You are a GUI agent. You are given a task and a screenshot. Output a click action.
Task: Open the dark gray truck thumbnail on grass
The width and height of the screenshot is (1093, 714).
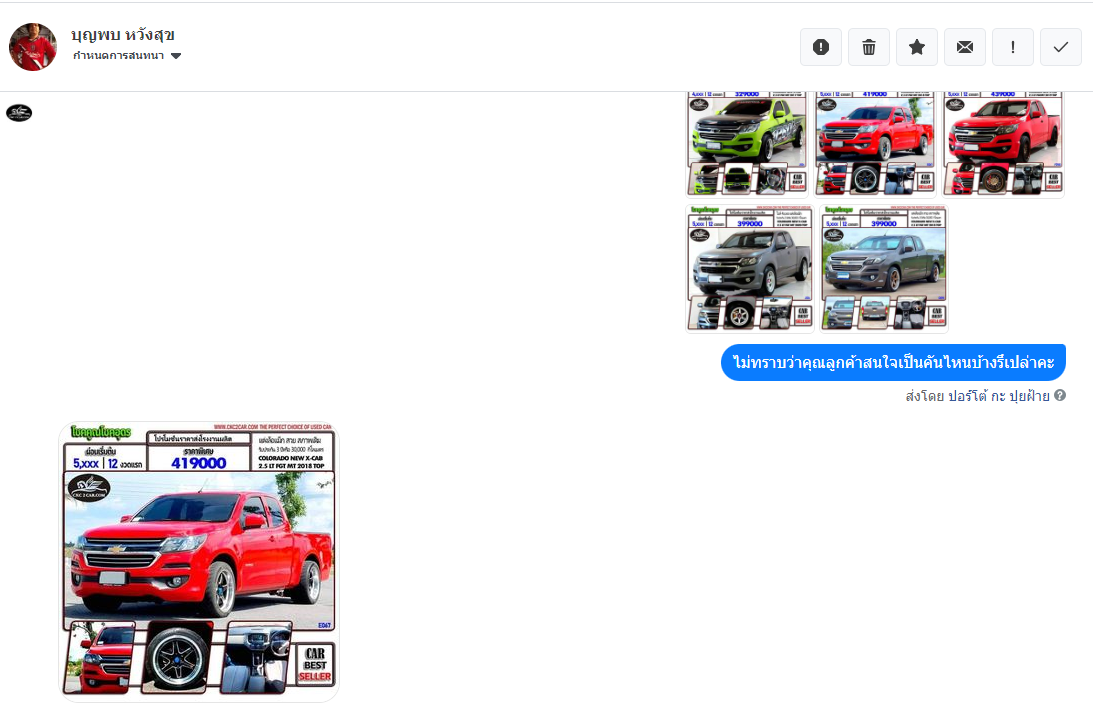(884, 268)
